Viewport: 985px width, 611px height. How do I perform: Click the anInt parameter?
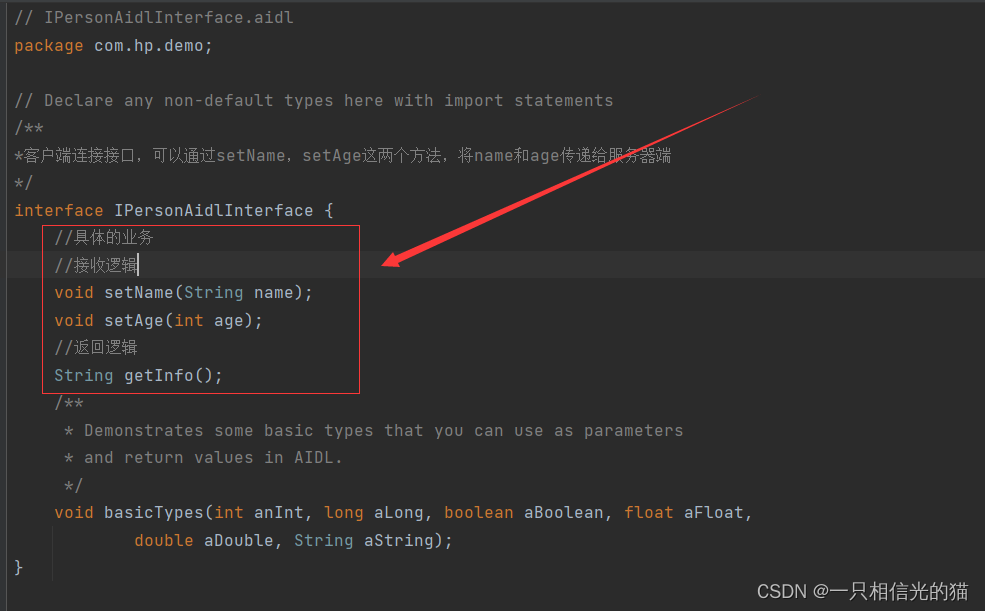pyautogui.click(x=278, y=513)
